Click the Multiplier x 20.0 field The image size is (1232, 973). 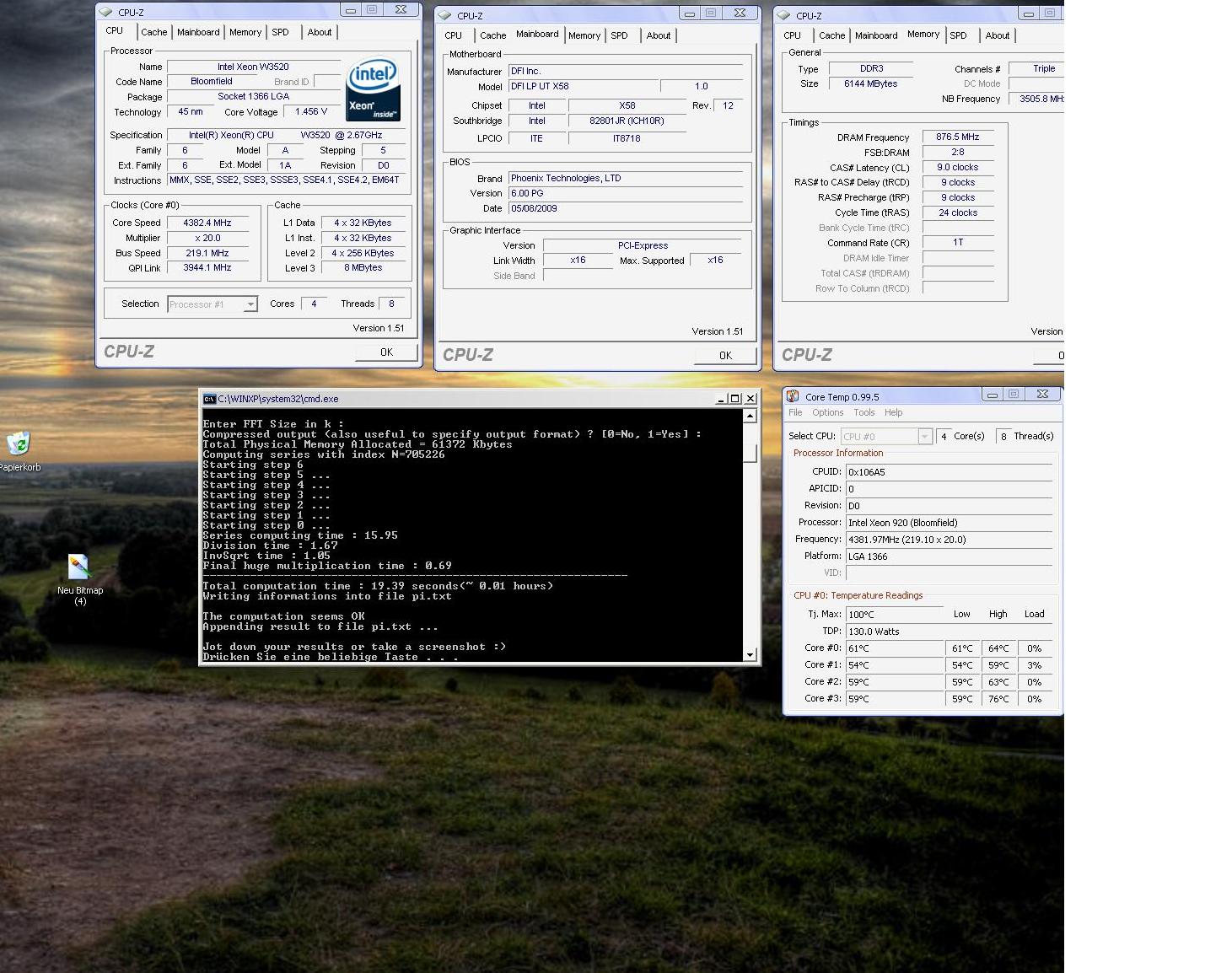click(x=207, y=239)
